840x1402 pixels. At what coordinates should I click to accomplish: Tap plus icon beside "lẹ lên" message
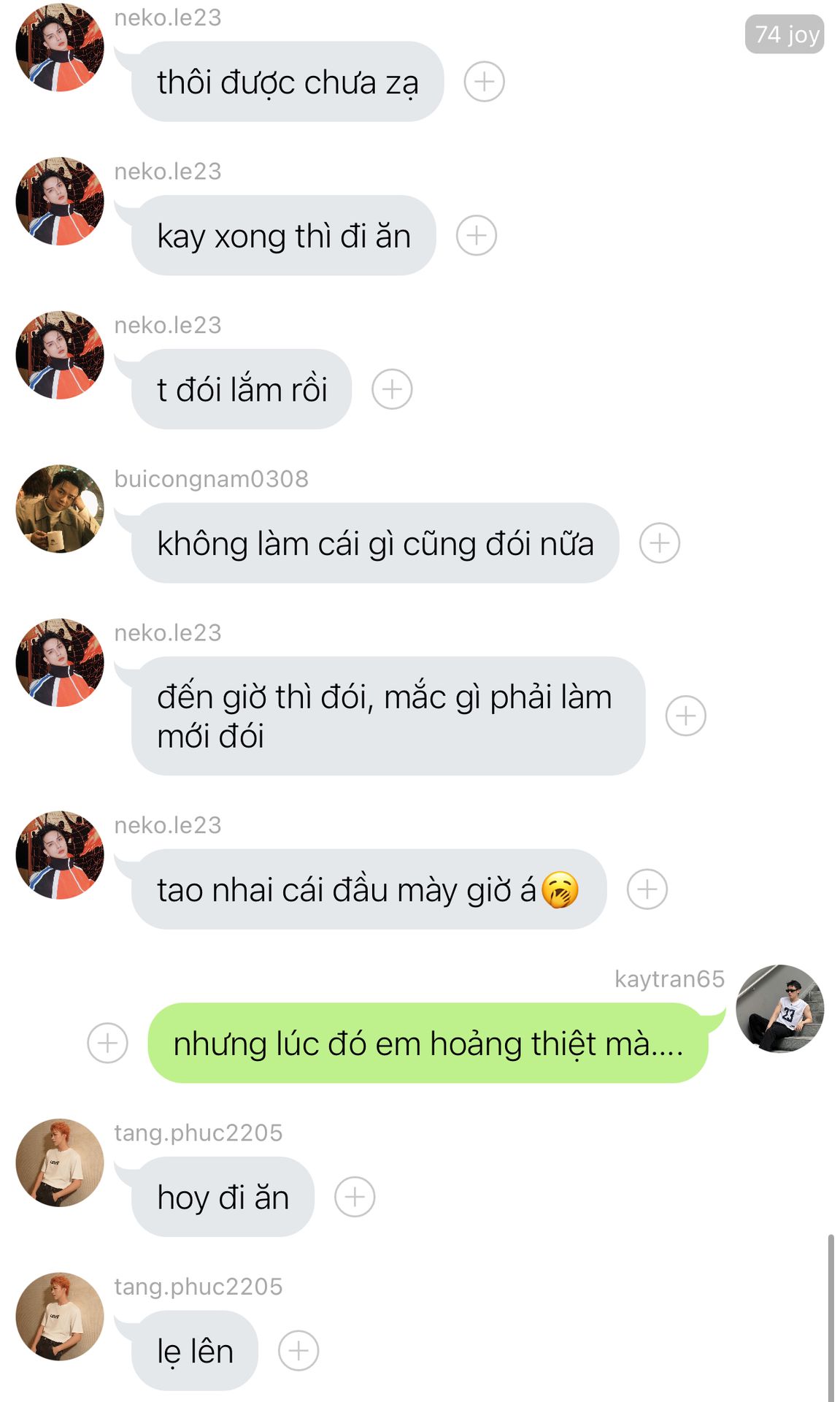tap(298, 1351)
